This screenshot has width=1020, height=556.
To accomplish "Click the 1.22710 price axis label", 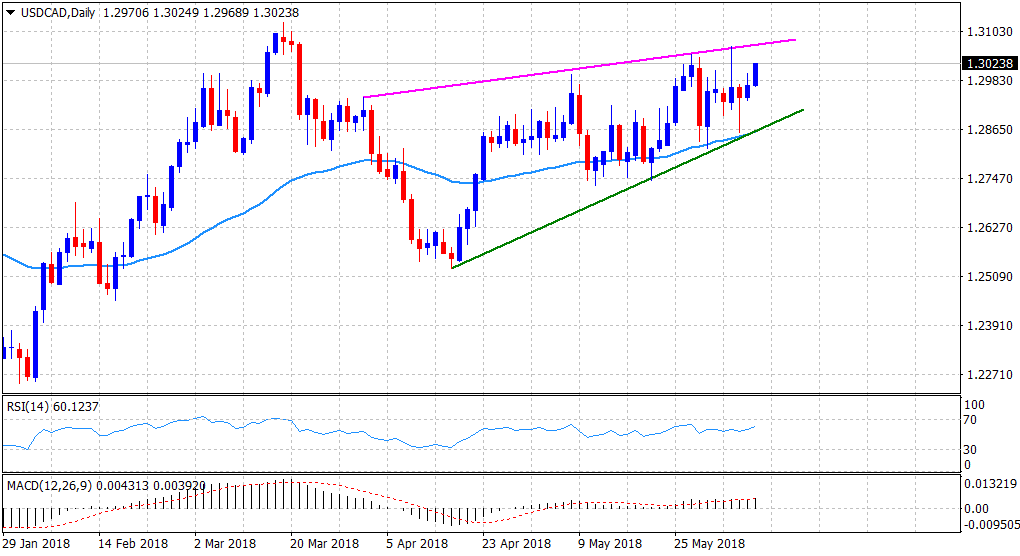I will tap(989, 375).
